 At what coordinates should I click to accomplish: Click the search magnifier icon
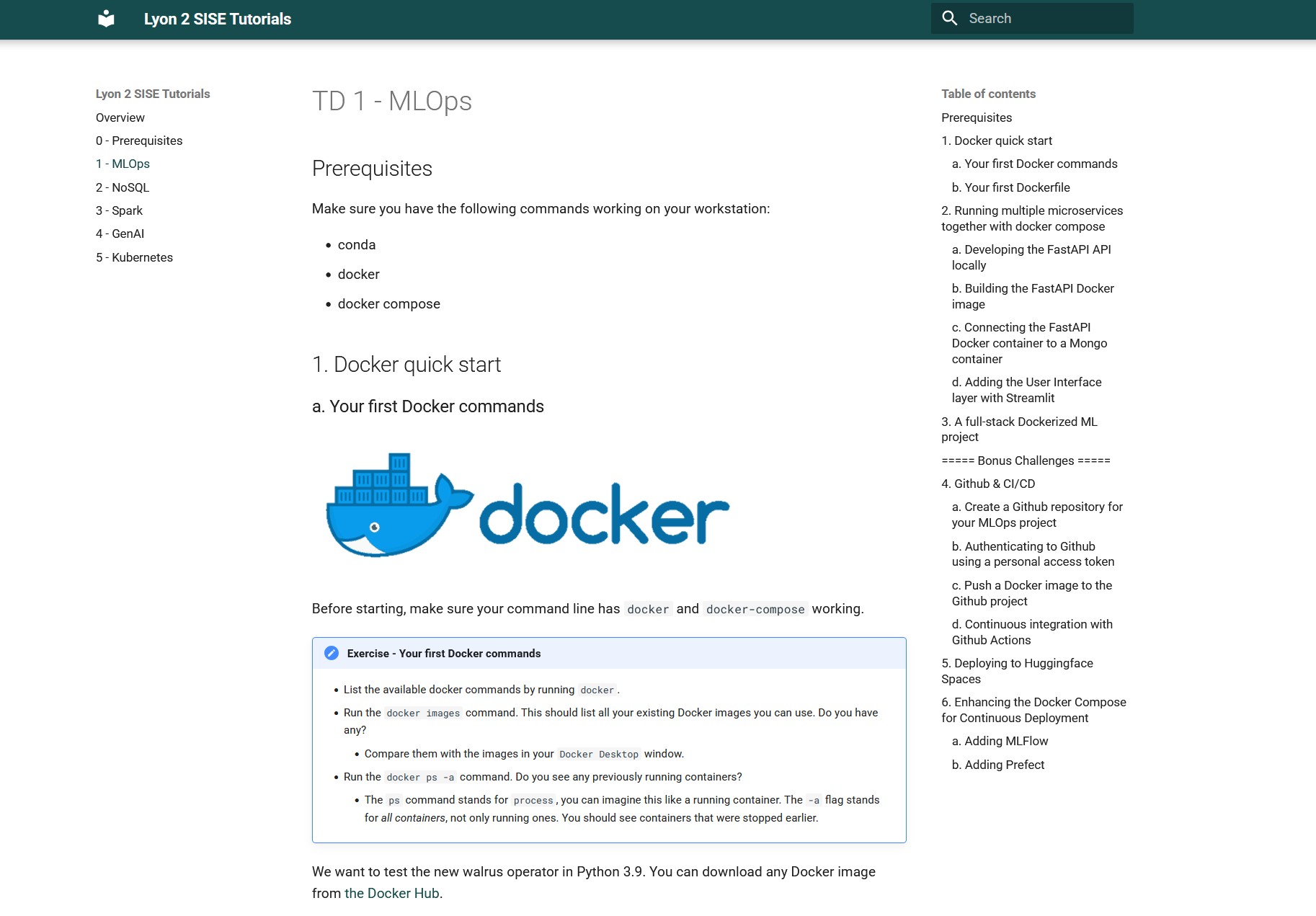pos(950,19)
